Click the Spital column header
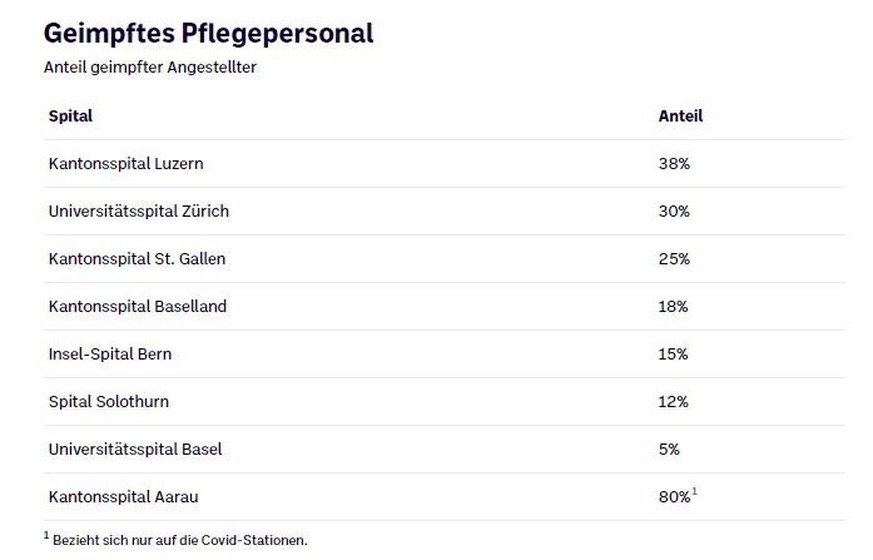Screen dimensions: 873x560 [x=70, y=116]
